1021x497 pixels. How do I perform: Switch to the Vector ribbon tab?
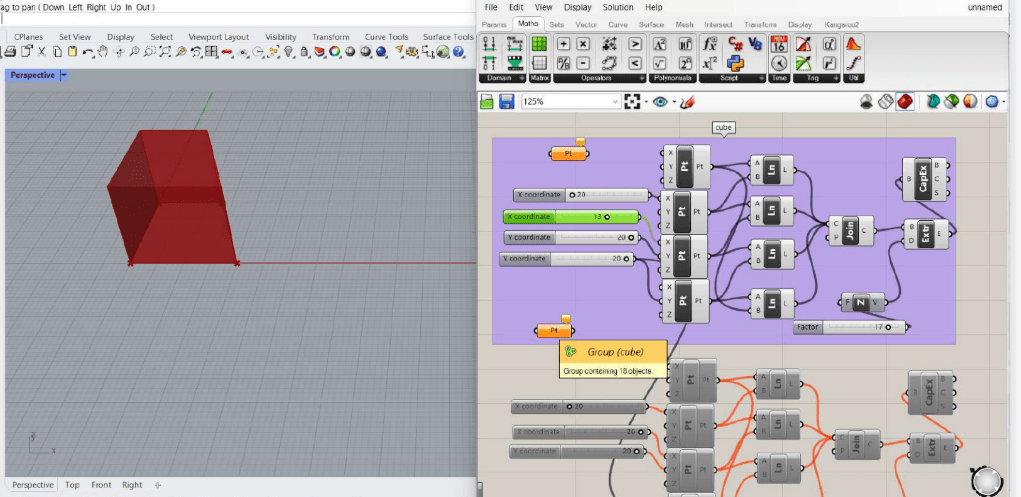click(588, 23)
